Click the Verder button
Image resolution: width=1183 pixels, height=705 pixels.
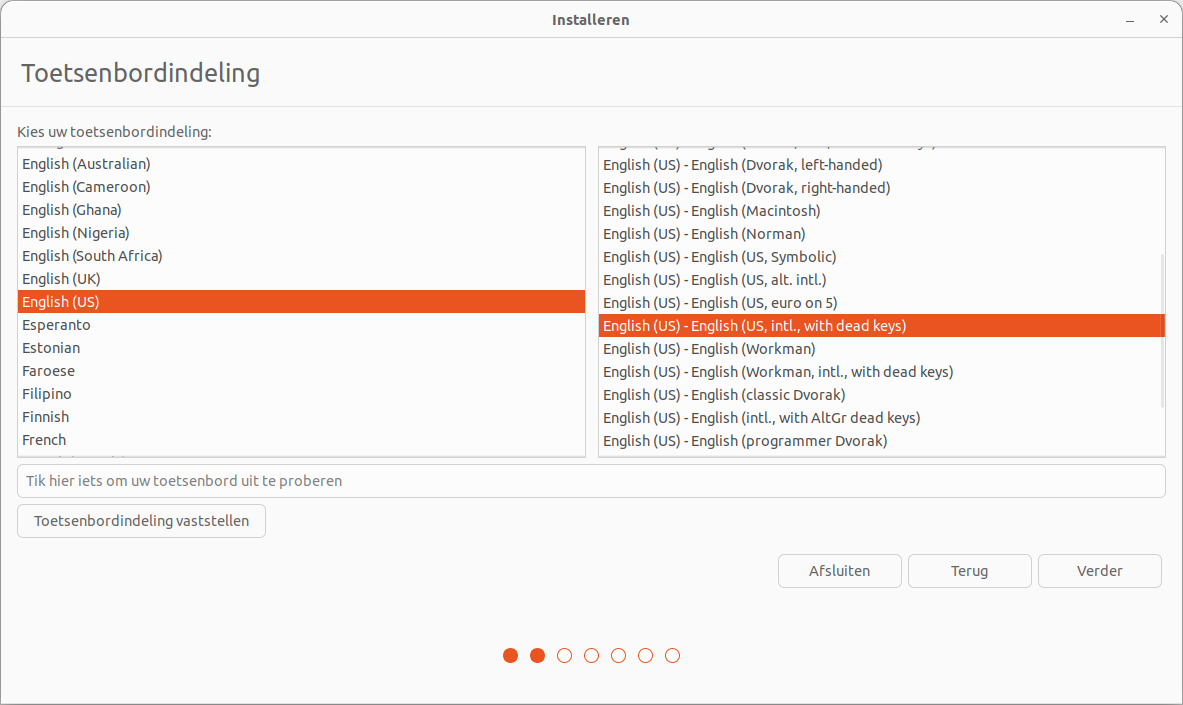pos(1099,571)
